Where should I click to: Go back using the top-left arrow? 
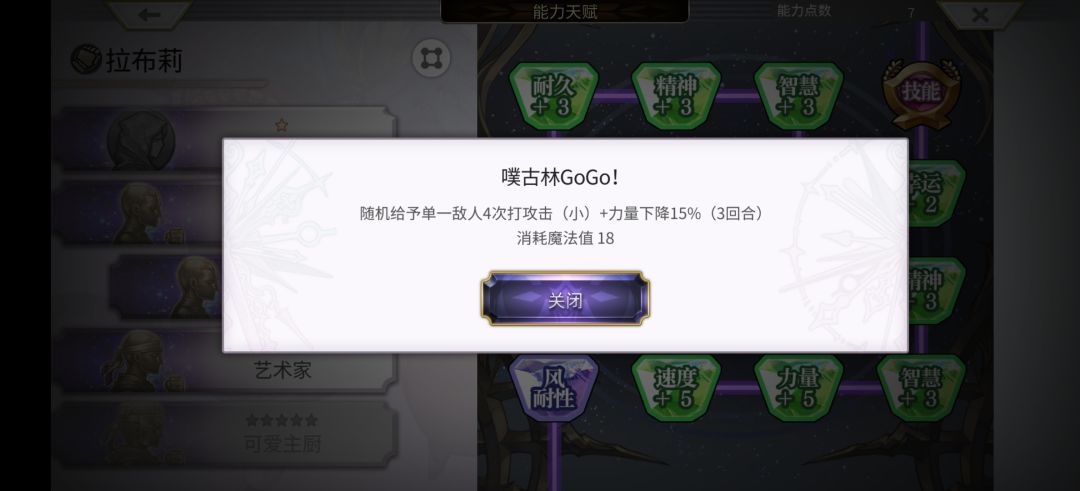[x=149, y=14]
